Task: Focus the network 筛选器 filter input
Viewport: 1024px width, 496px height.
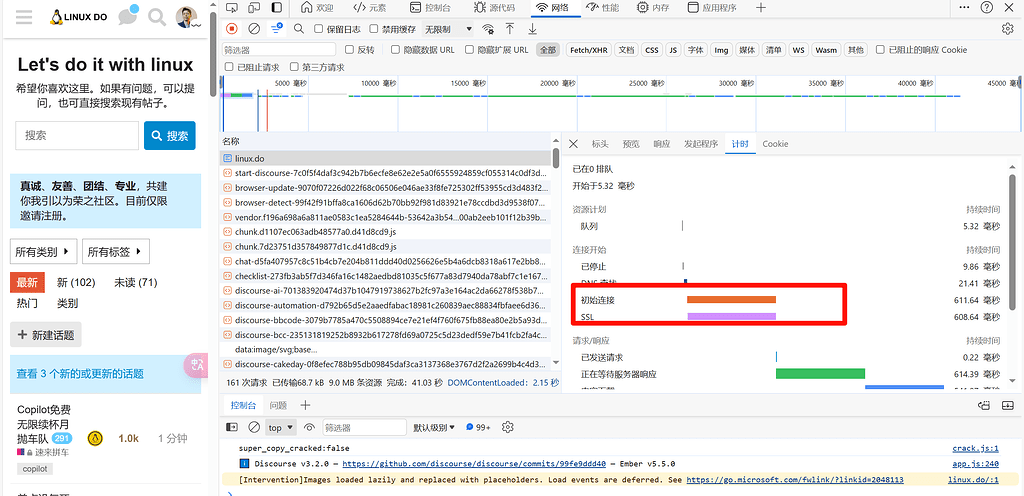Action: pos(278,50)
